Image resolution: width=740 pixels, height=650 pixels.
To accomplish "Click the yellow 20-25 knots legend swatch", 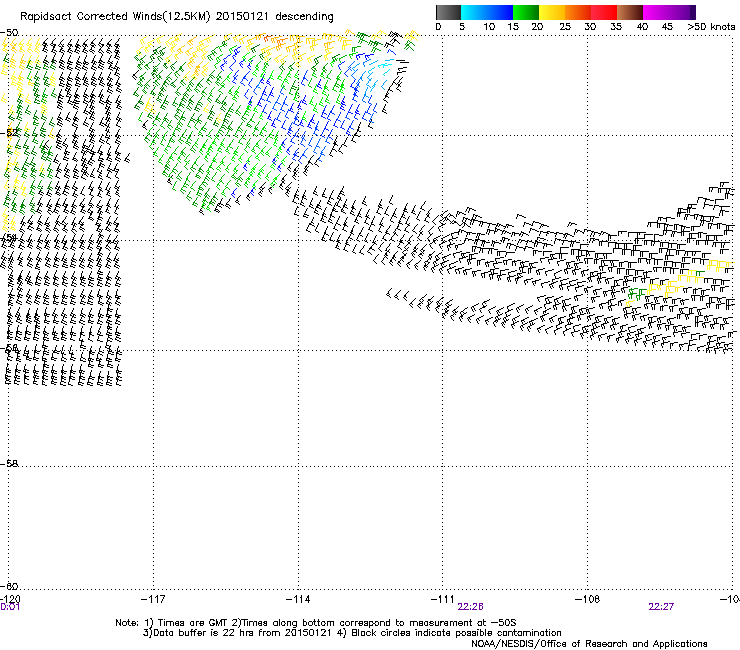I will 552,12.
